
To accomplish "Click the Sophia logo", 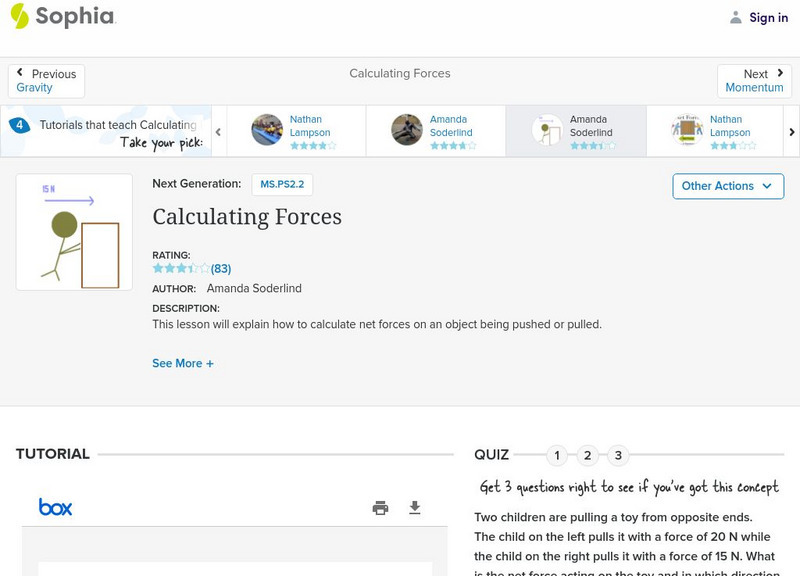I will point(63,16).
